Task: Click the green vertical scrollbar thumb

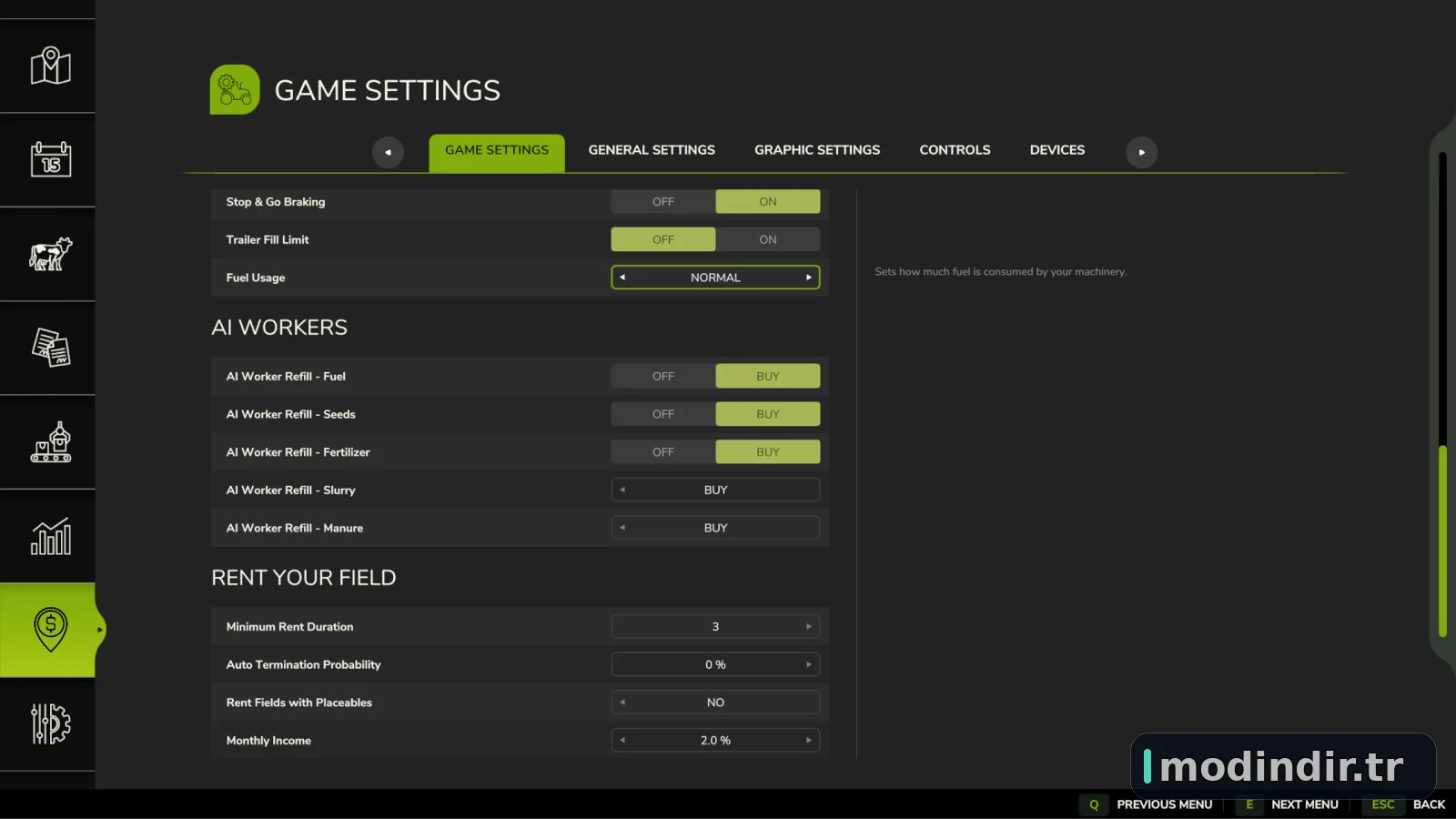Action: click(x=1442, y=541)
